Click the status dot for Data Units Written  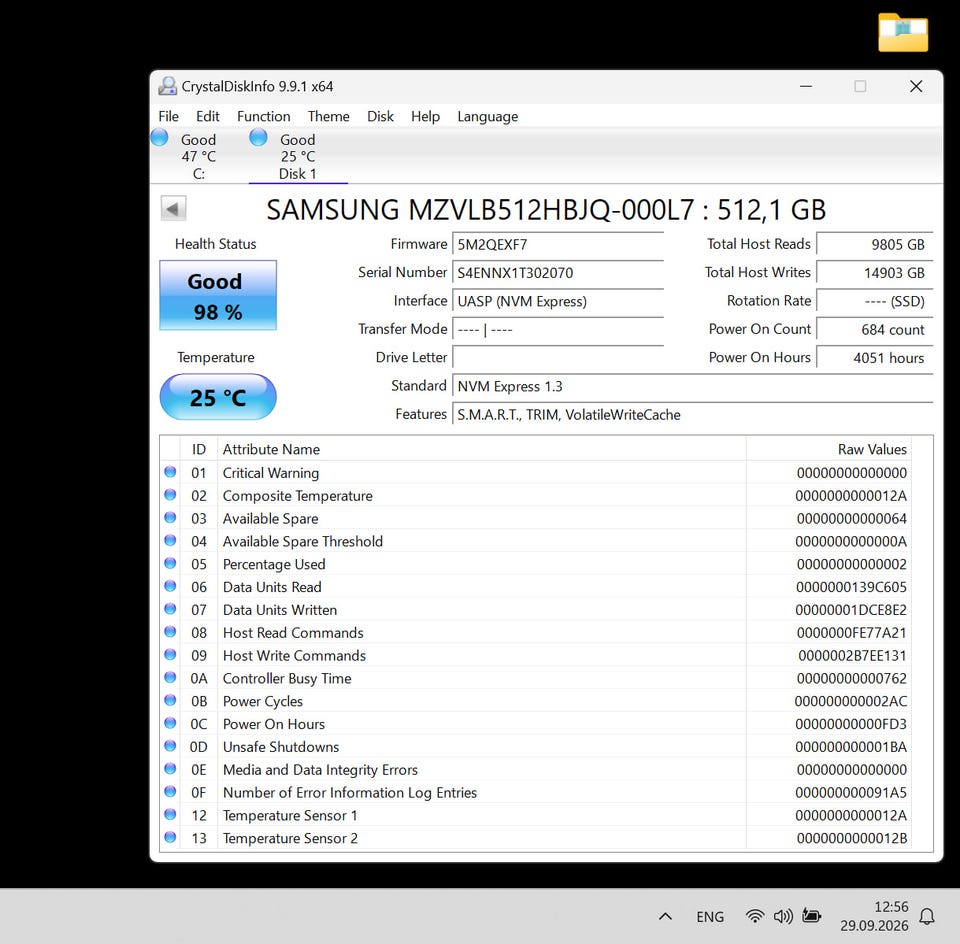pos(170,609)
